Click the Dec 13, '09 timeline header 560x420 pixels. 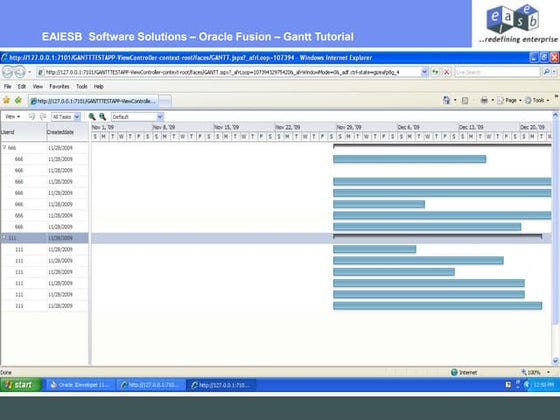(x=489, y=127)
